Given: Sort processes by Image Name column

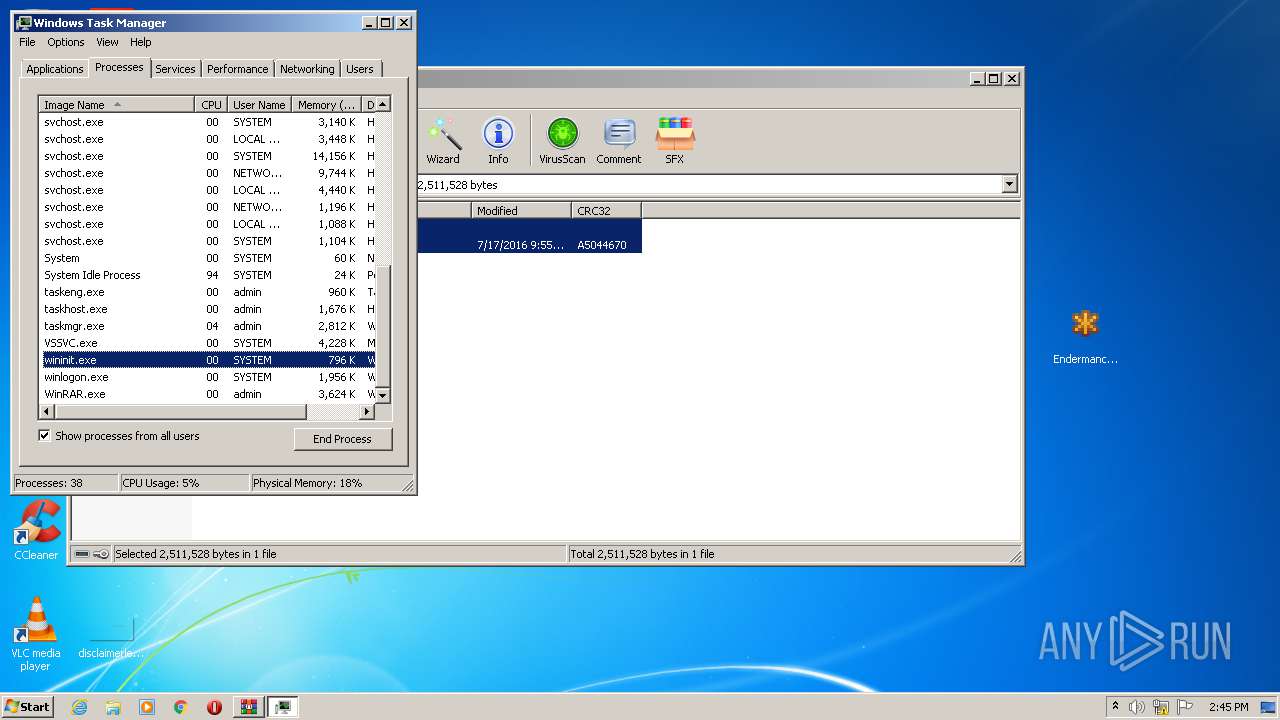Looking at the screenshot, I should coord(116,105).
